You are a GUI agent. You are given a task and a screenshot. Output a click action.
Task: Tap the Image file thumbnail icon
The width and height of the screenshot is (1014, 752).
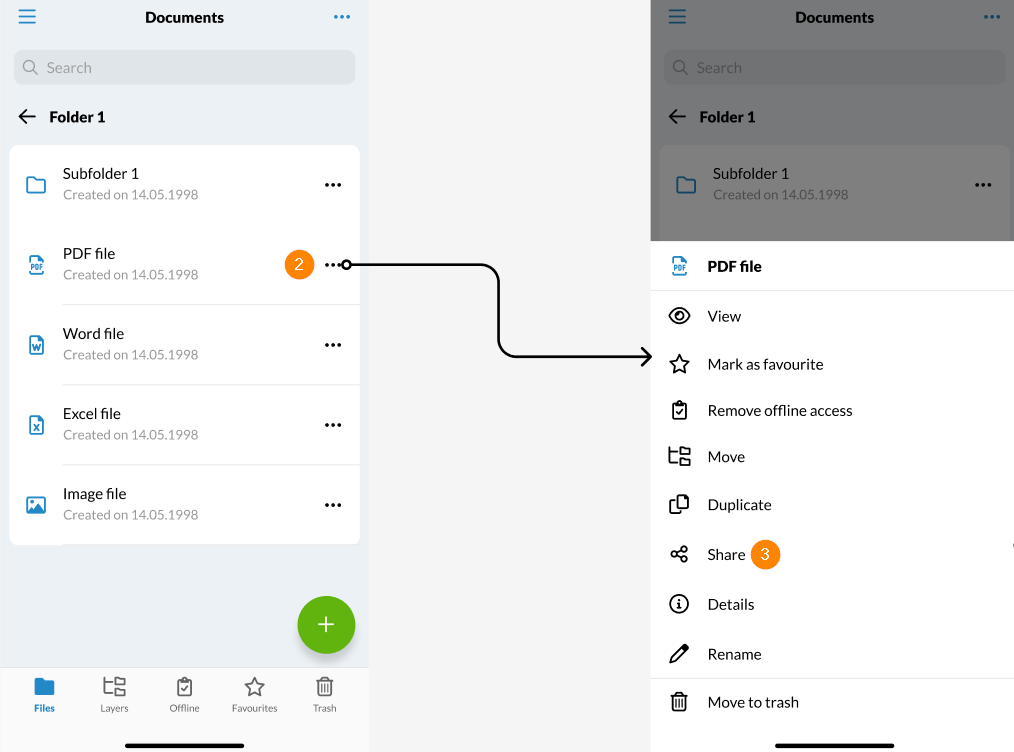36,504
